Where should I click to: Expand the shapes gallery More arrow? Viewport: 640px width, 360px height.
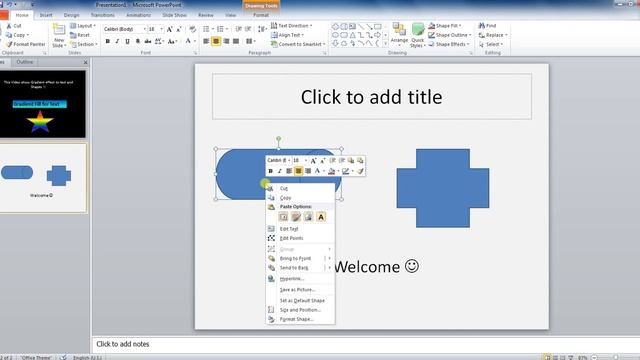tap(385, 43)
